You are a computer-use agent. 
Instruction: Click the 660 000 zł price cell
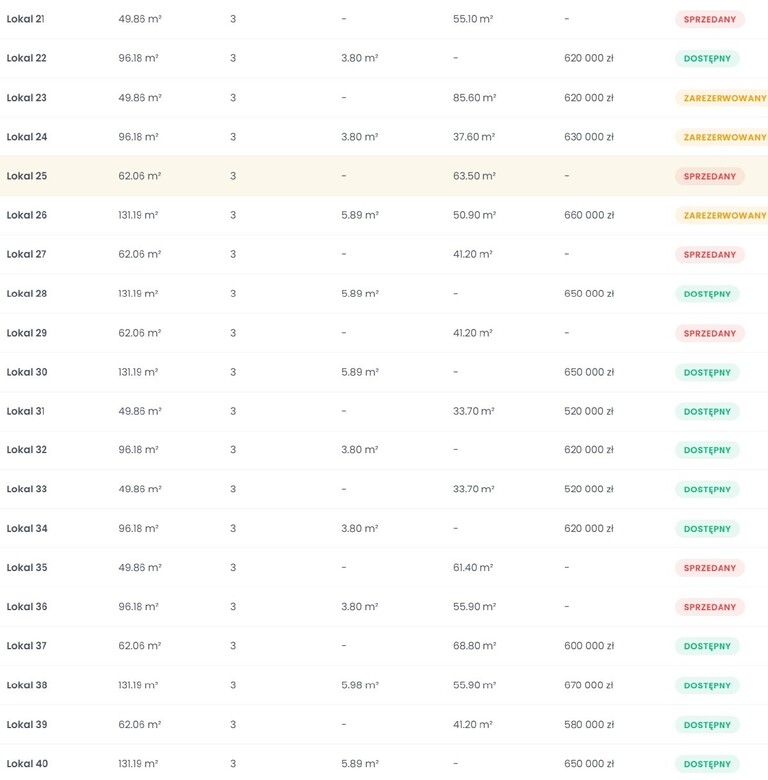point(589,215)
